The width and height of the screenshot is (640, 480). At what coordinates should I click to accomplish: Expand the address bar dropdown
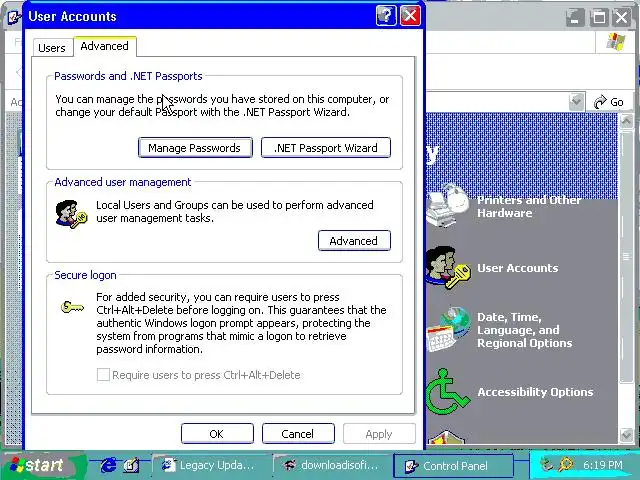pyautogui.click(x=576, y=101)
